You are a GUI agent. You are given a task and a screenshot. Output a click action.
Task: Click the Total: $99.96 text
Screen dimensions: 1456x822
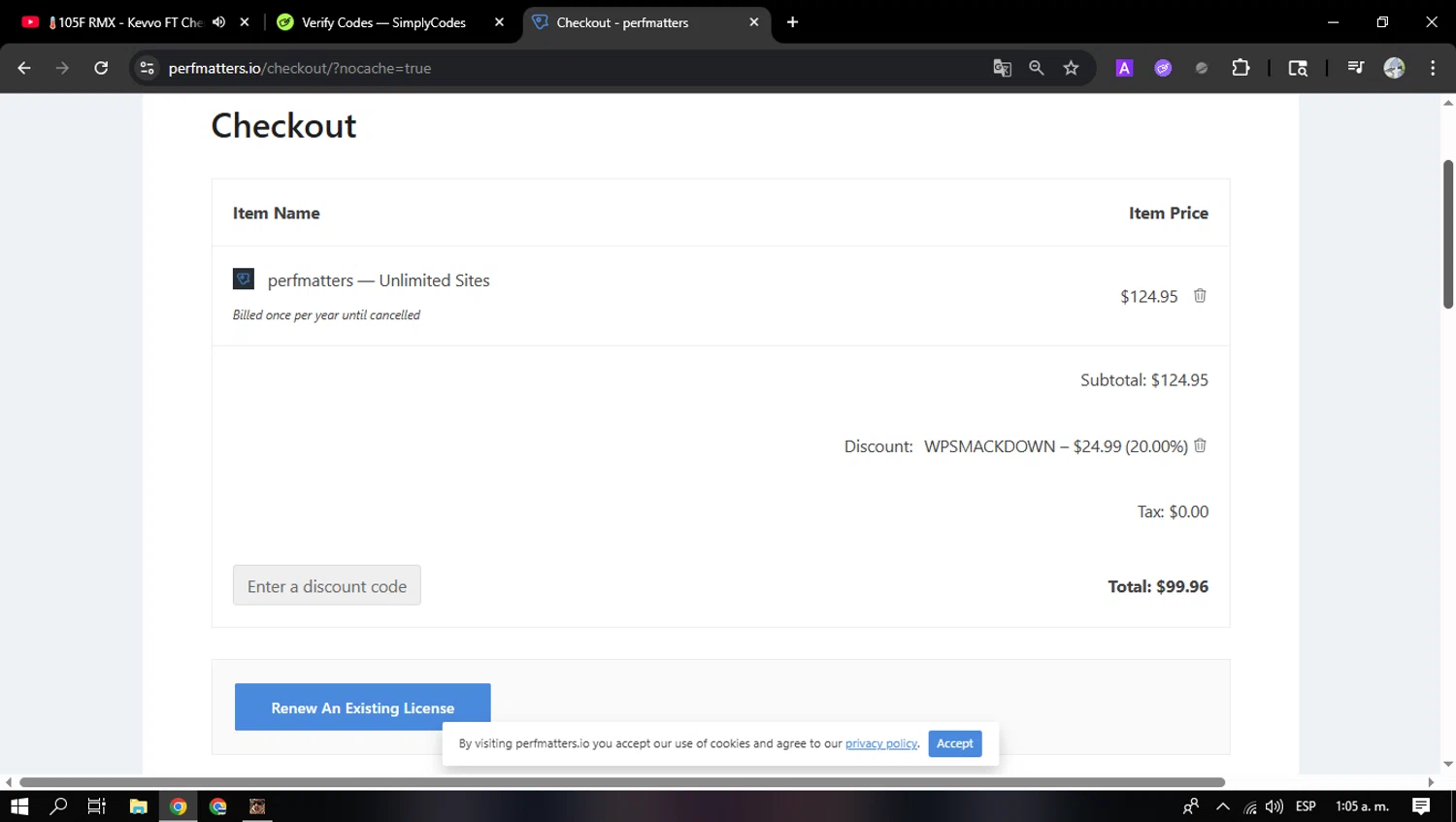point(1158,586)
